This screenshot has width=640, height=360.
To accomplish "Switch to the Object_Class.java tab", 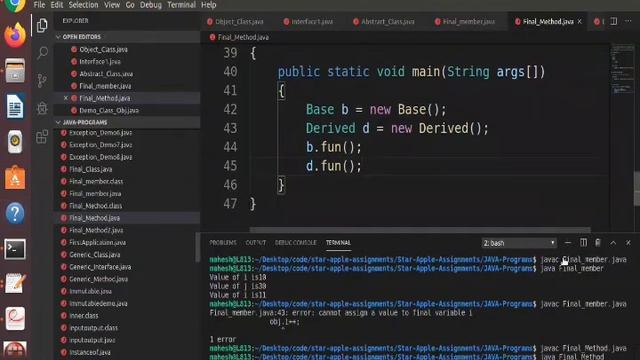I will [236, 22].
